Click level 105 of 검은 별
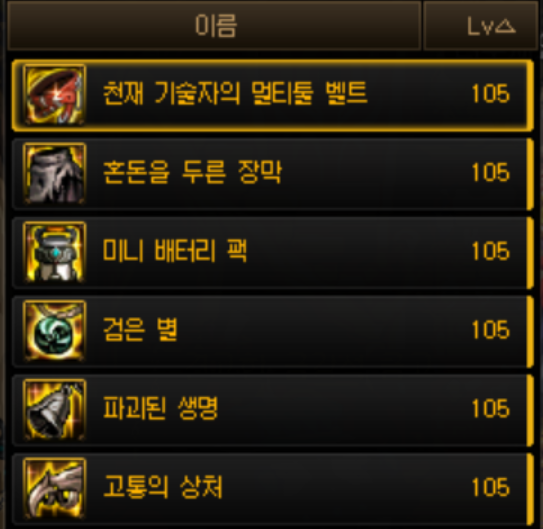This screenshot has width=543, height=529. pyautogui.click(x=491, y=330)
